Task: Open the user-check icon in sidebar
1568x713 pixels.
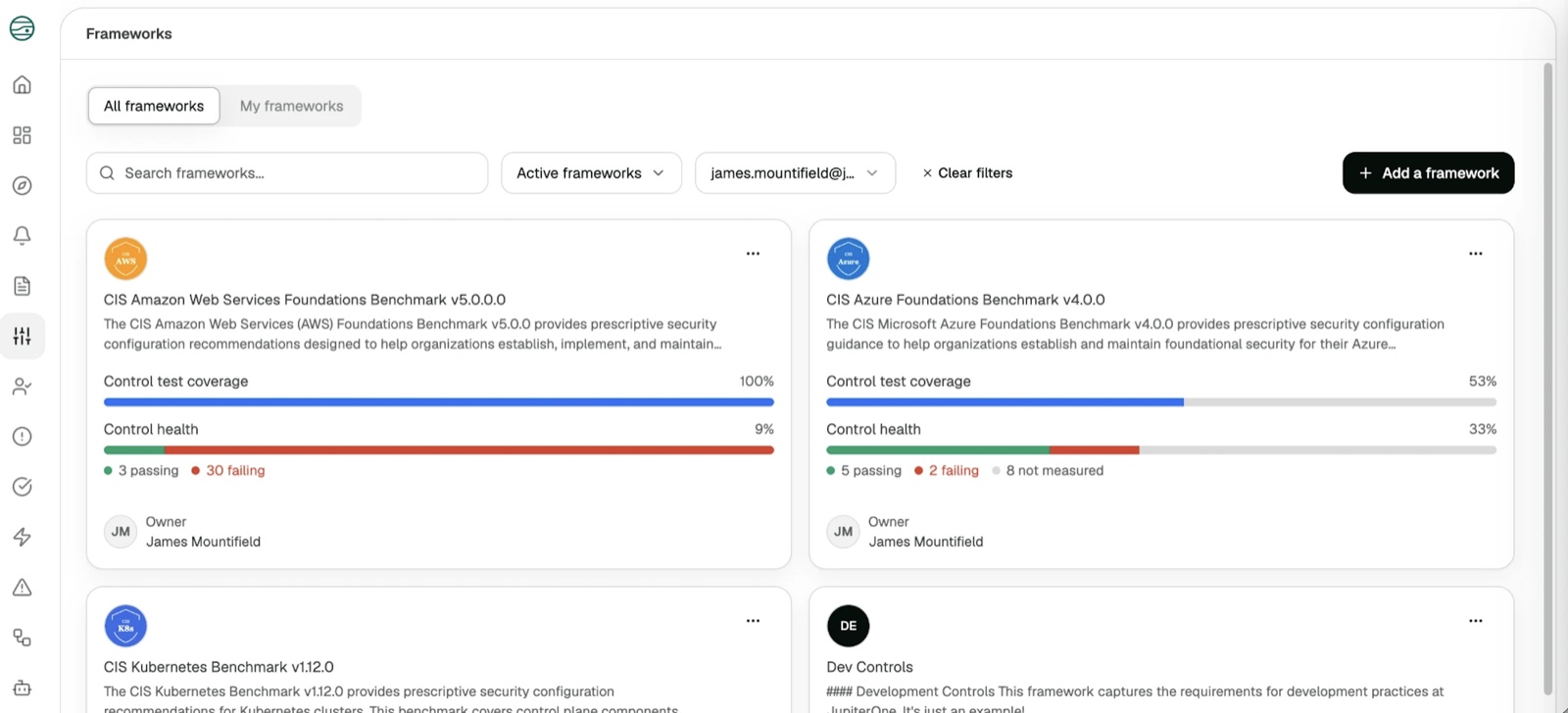Action: pos(22,387)
